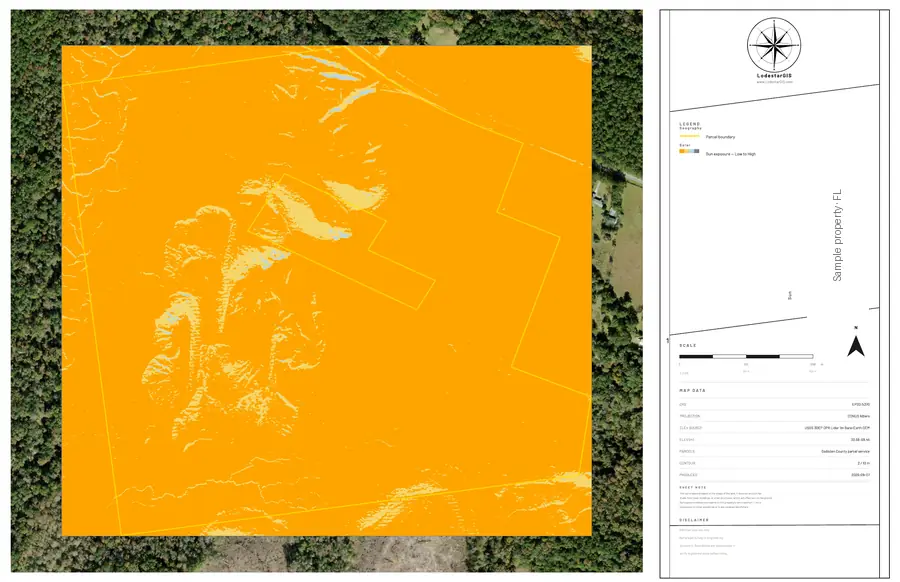Image resolution: width=900 pixels, height=582 pixels.
Task: Click the MAP DATA heading
Action: (692, 390)
